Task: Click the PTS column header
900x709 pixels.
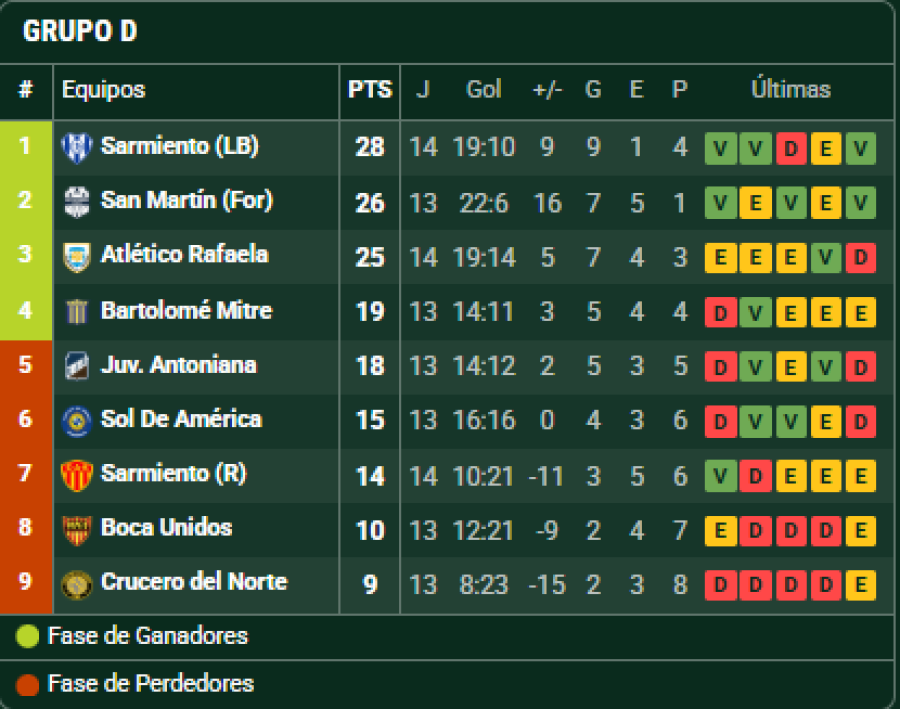Action: [369, 90]
